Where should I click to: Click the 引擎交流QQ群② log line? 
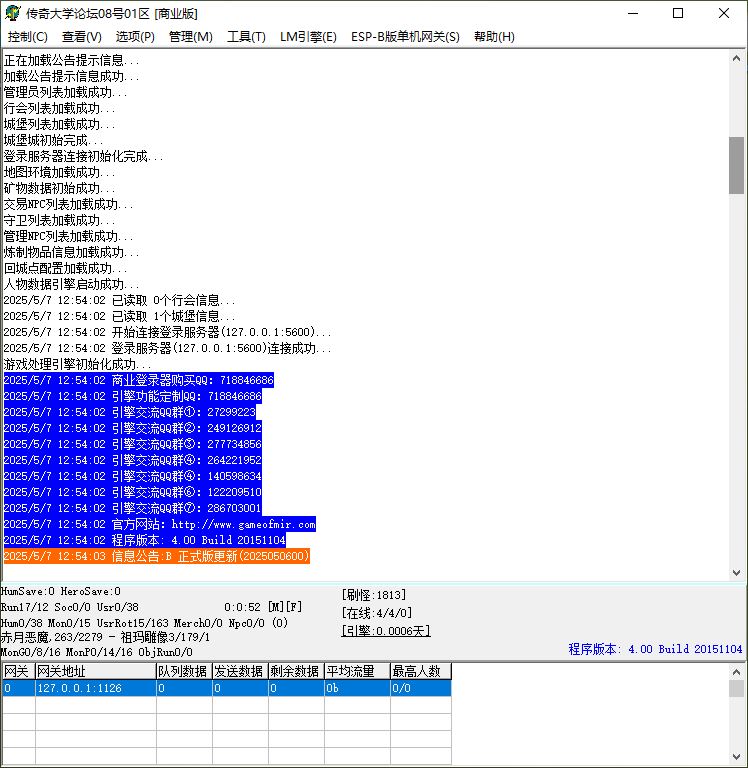tap(133, 428)
